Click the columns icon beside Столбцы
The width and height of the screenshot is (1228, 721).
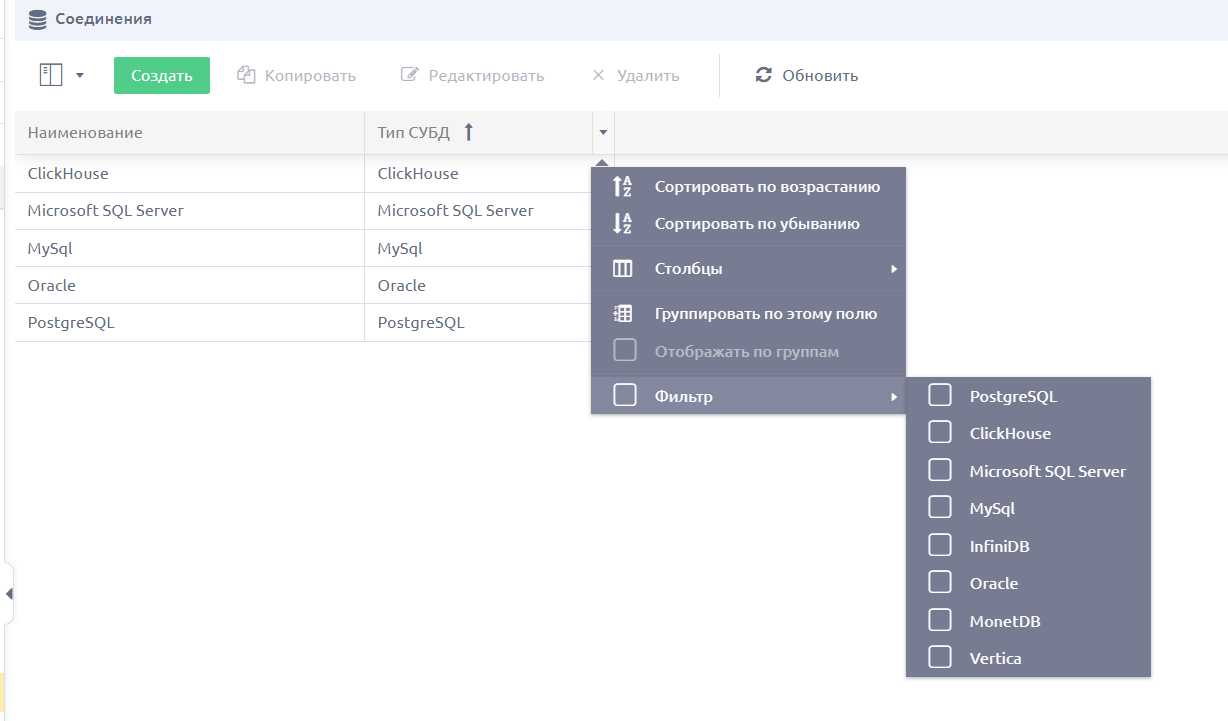[622, 269]
